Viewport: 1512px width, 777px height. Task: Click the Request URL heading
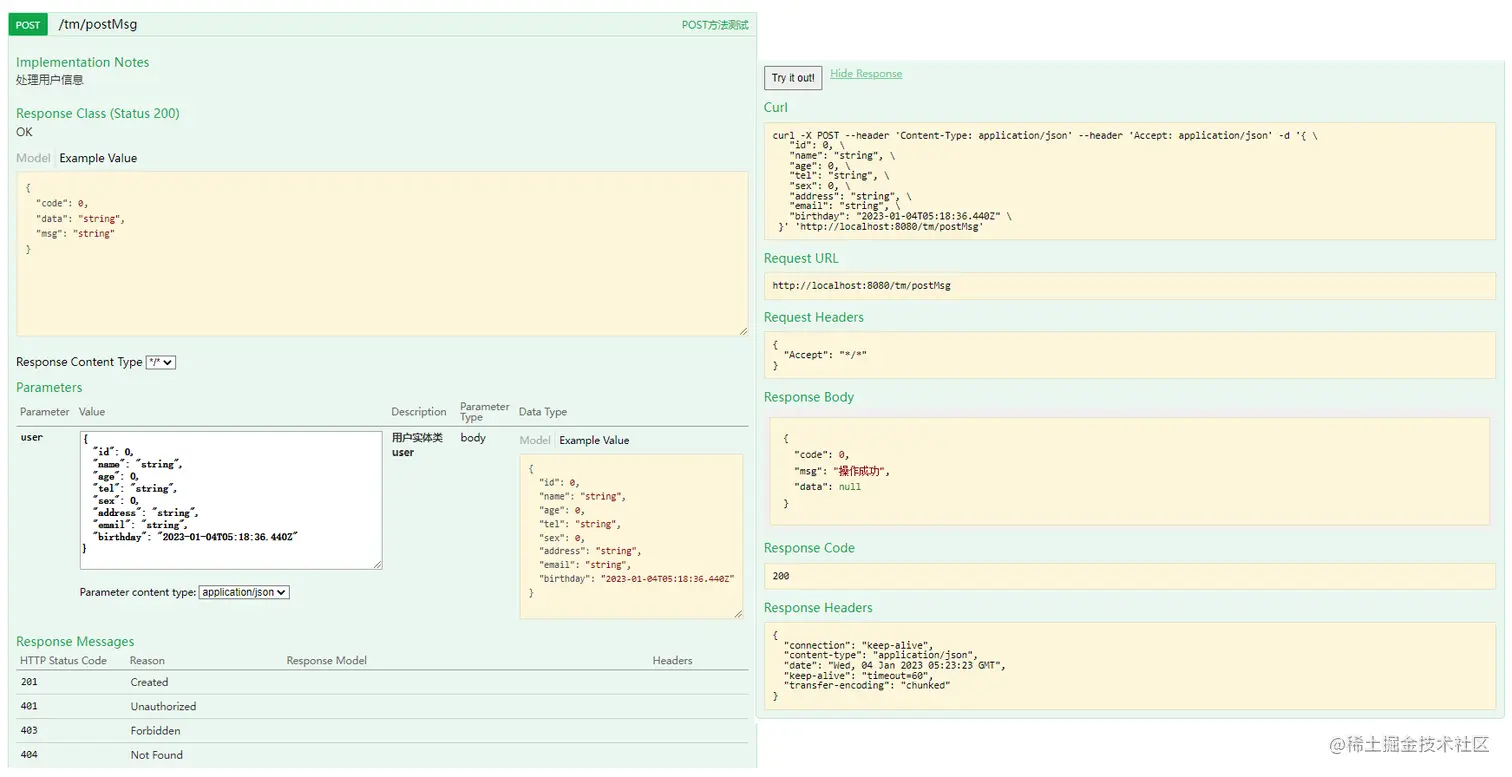(801, 259)
